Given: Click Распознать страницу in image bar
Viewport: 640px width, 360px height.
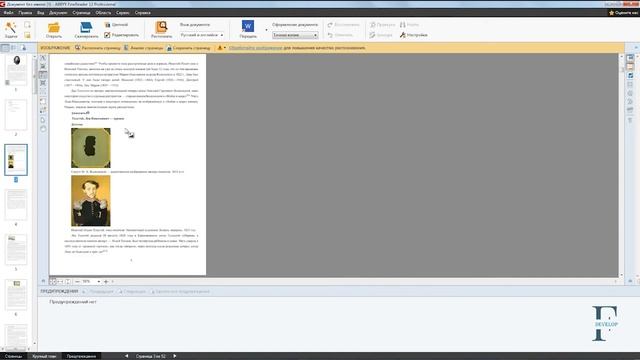Looking at the screenshot, I should click(x=98, y=48).
